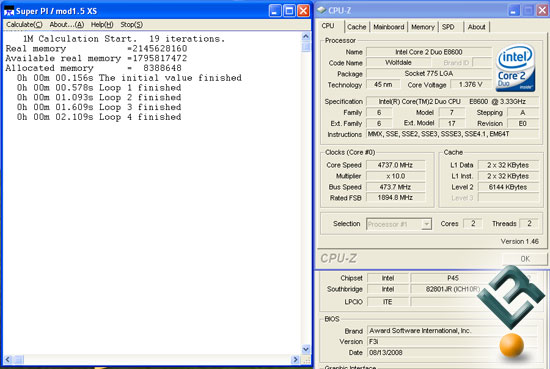The image size is (550, 369).
Task: Click the '1M Calculation Start' line
Action: (x=123, y=39)
